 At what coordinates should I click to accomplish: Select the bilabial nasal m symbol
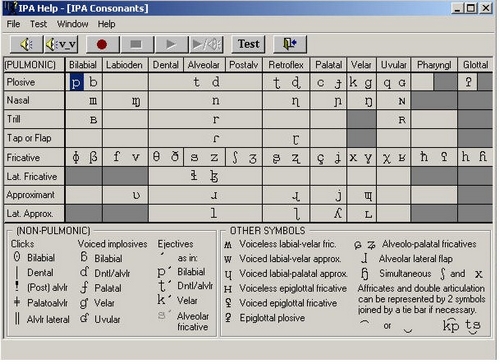click(x=93, y=101)
